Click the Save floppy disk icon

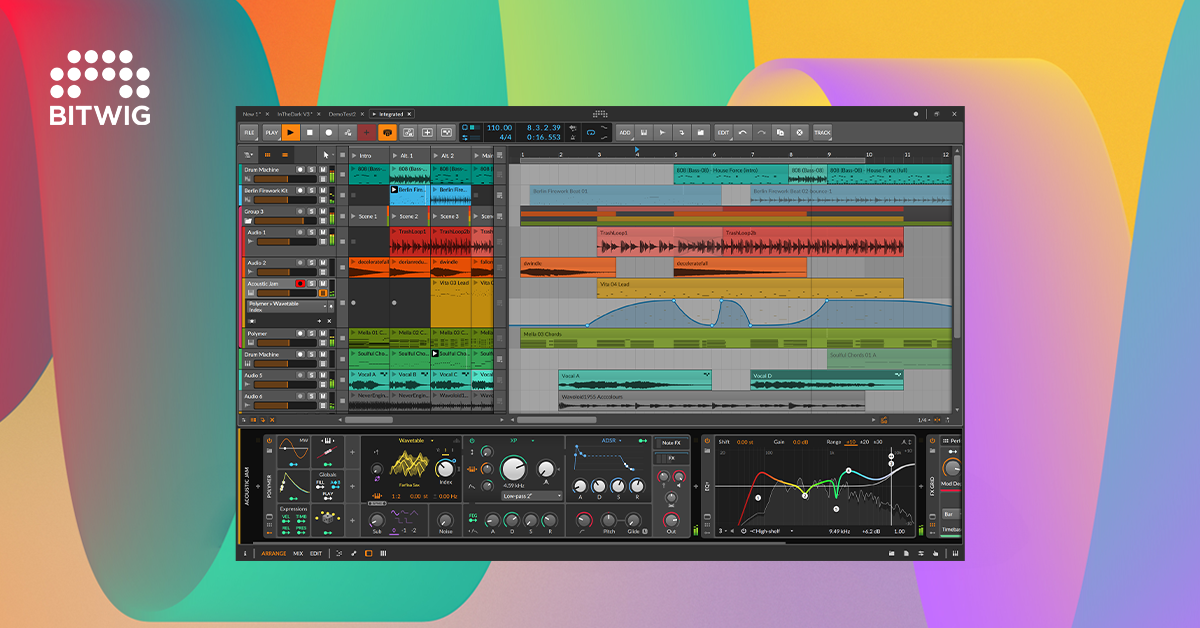[644, 132]
